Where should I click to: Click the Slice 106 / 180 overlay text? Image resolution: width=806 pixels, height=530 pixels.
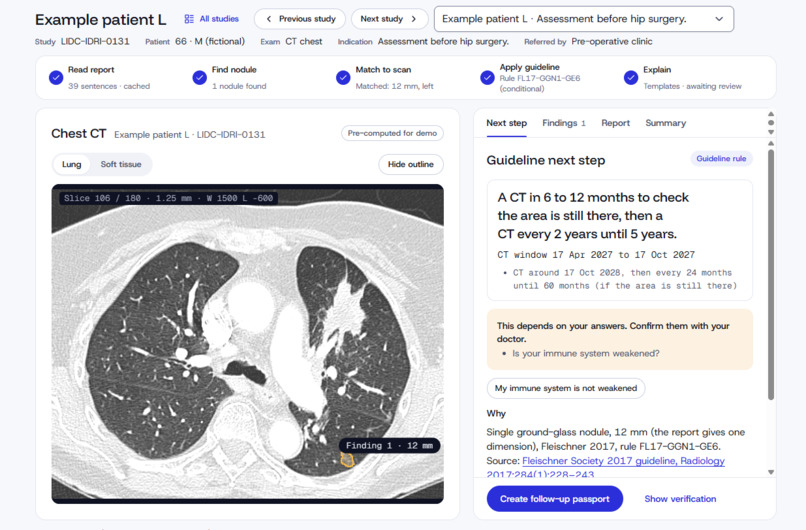(168, 198)
